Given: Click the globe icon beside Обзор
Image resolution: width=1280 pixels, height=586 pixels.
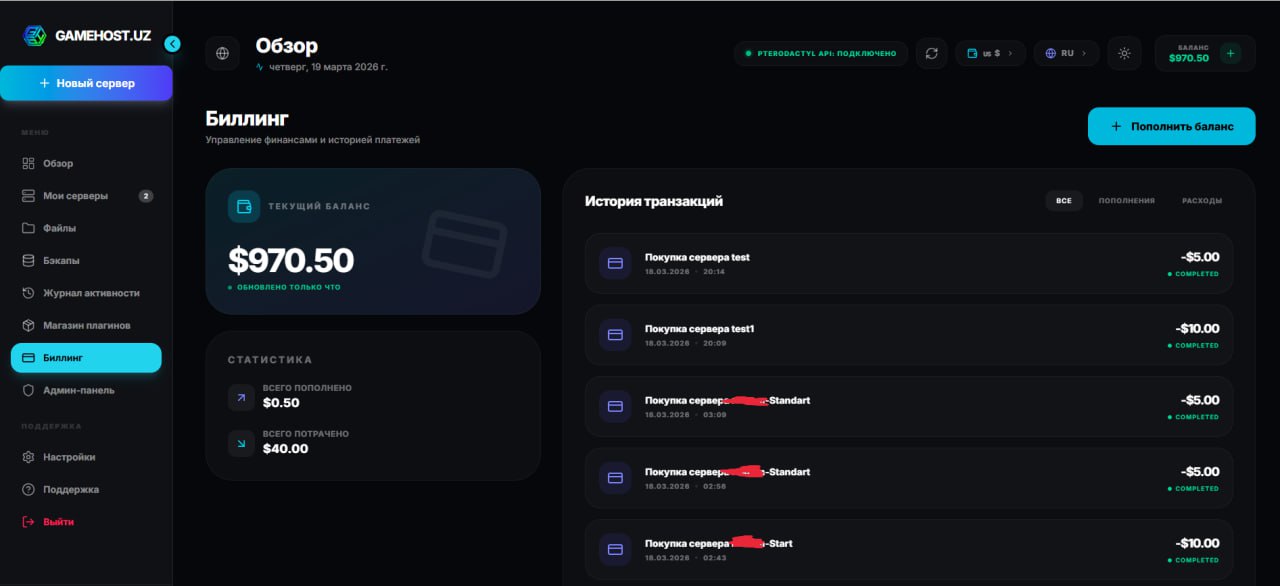Looking at the screenshot, I should coord(222,53).
